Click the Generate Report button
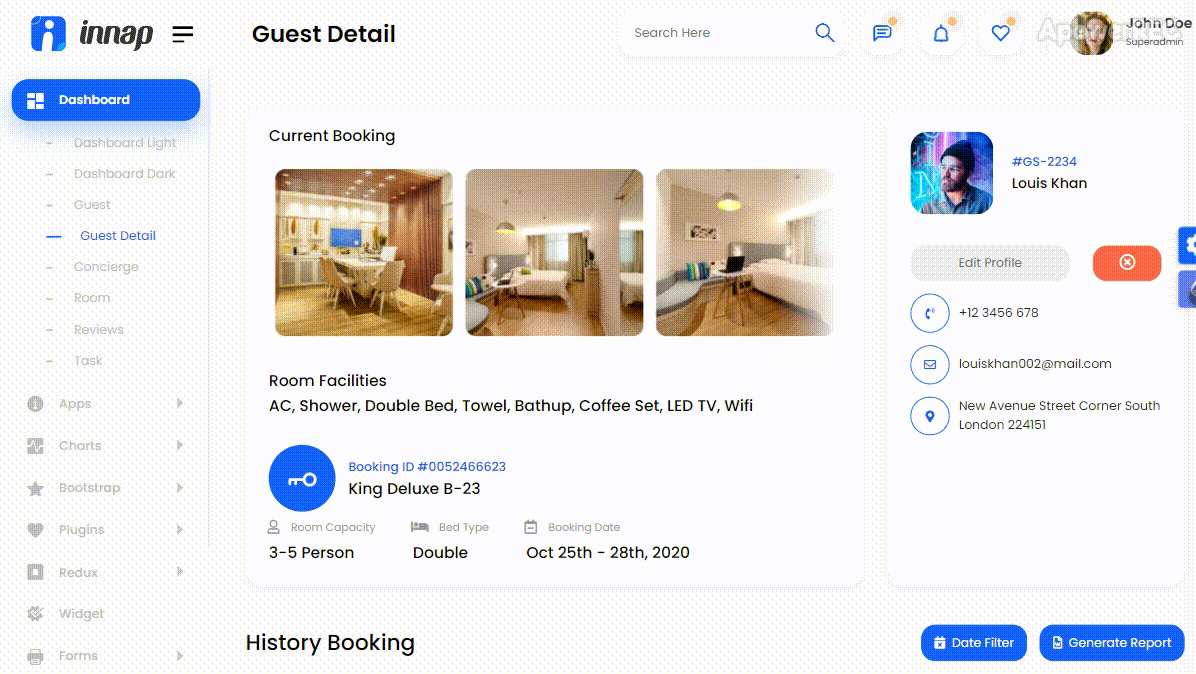1196x674 pixels. pyautogui.click(x=1111, y=643)
